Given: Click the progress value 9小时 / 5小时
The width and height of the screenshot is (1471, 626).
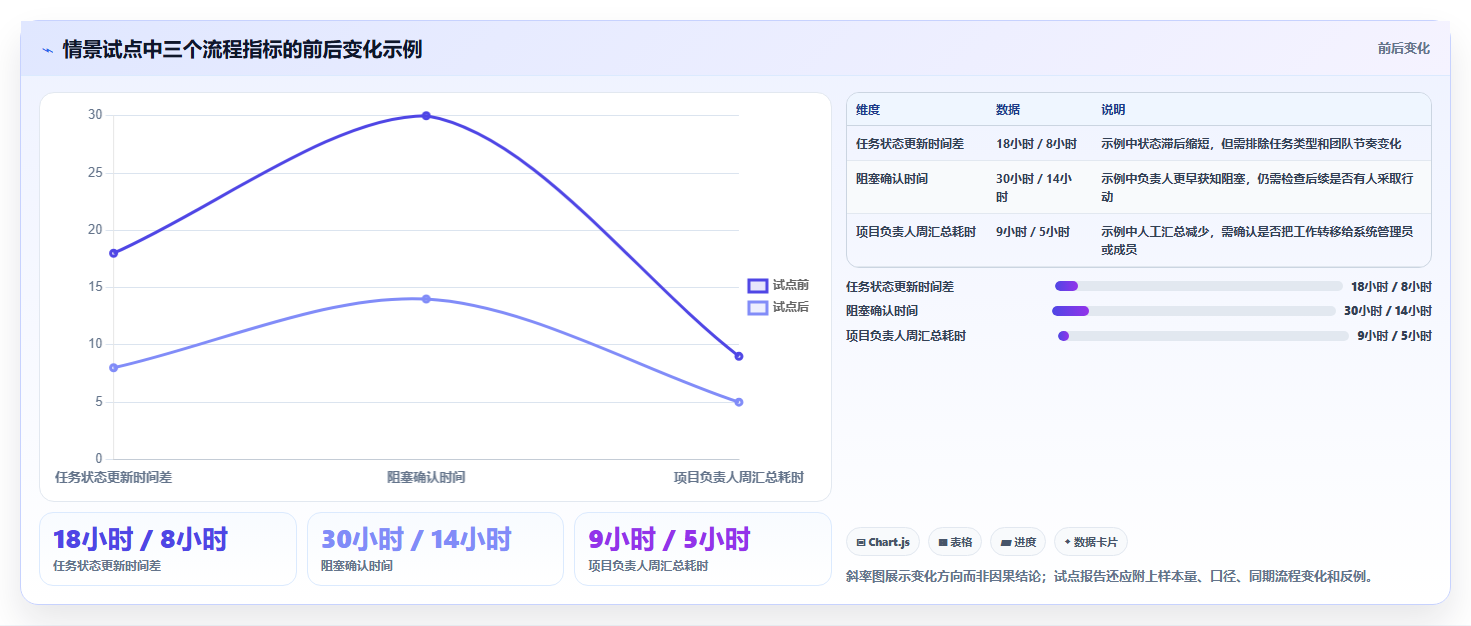Looking at the screenshot, I should (x=1394, y=336).
